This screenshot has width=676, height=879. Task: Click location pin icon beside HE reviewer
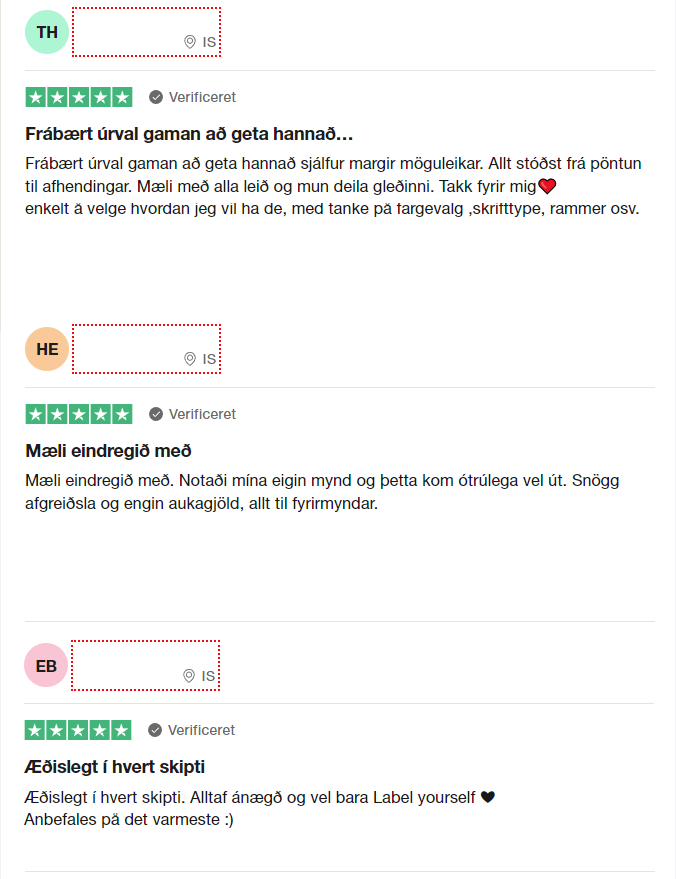[x=190, y=359]
